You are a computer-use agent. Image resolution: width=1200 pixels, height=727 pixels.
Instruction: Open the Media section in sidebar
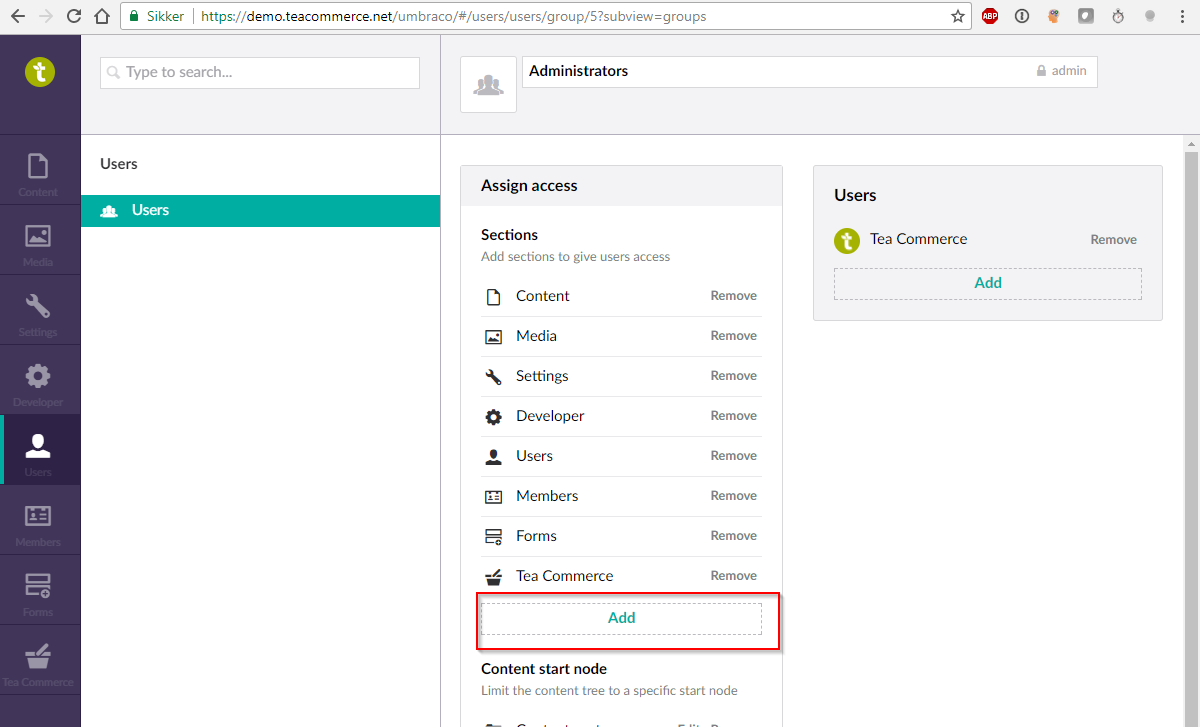(40, 240)
